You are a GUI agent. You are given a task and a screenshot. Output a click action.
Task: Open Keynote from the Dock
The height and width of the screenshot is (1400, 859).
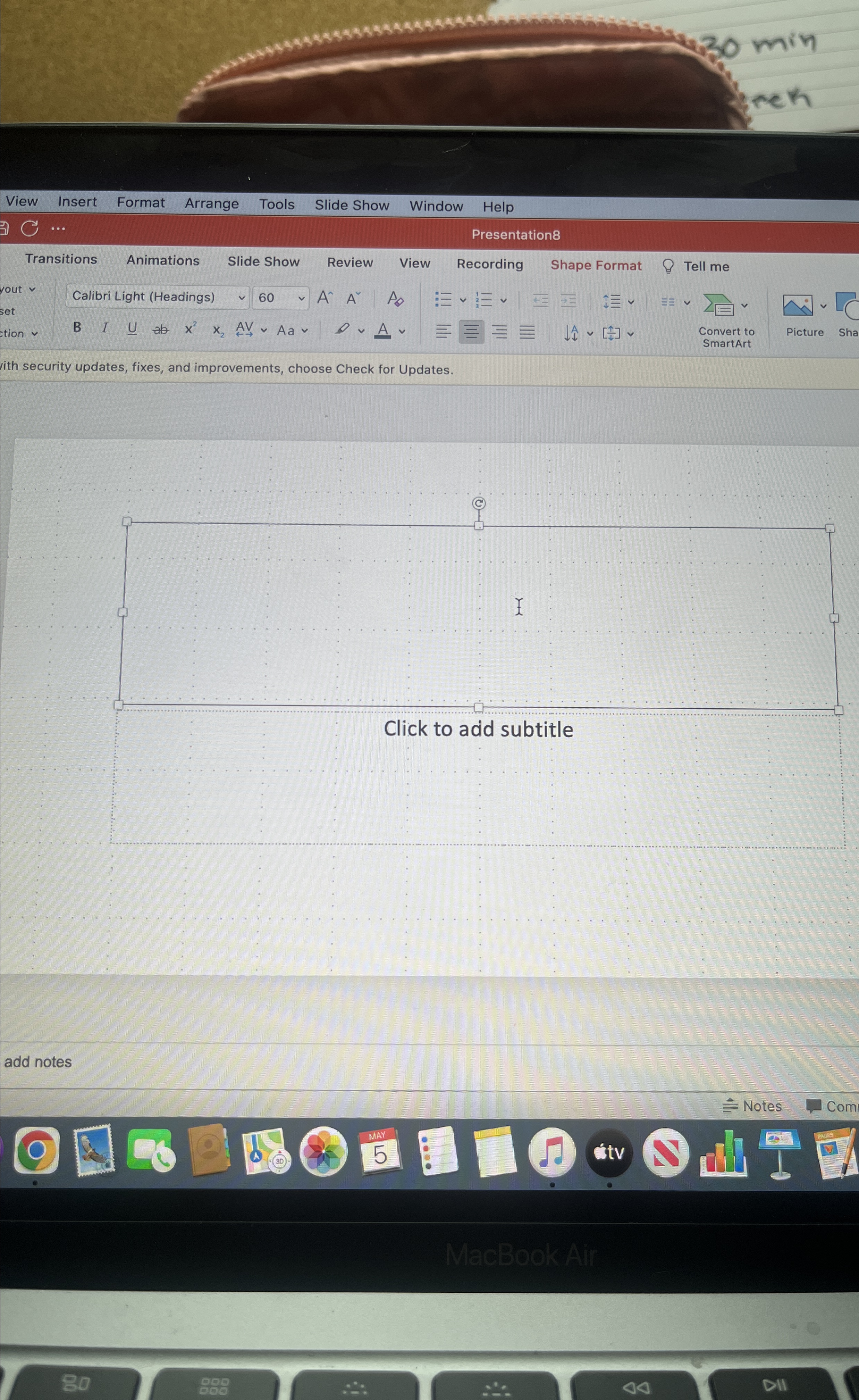pos(780,1152)
